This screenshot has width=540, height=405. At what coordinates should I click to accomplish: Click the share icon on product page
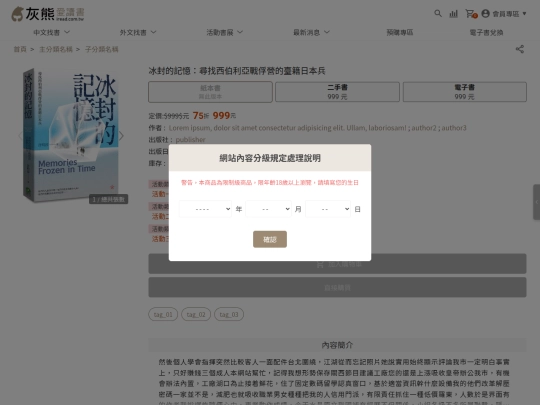(520, 49)
